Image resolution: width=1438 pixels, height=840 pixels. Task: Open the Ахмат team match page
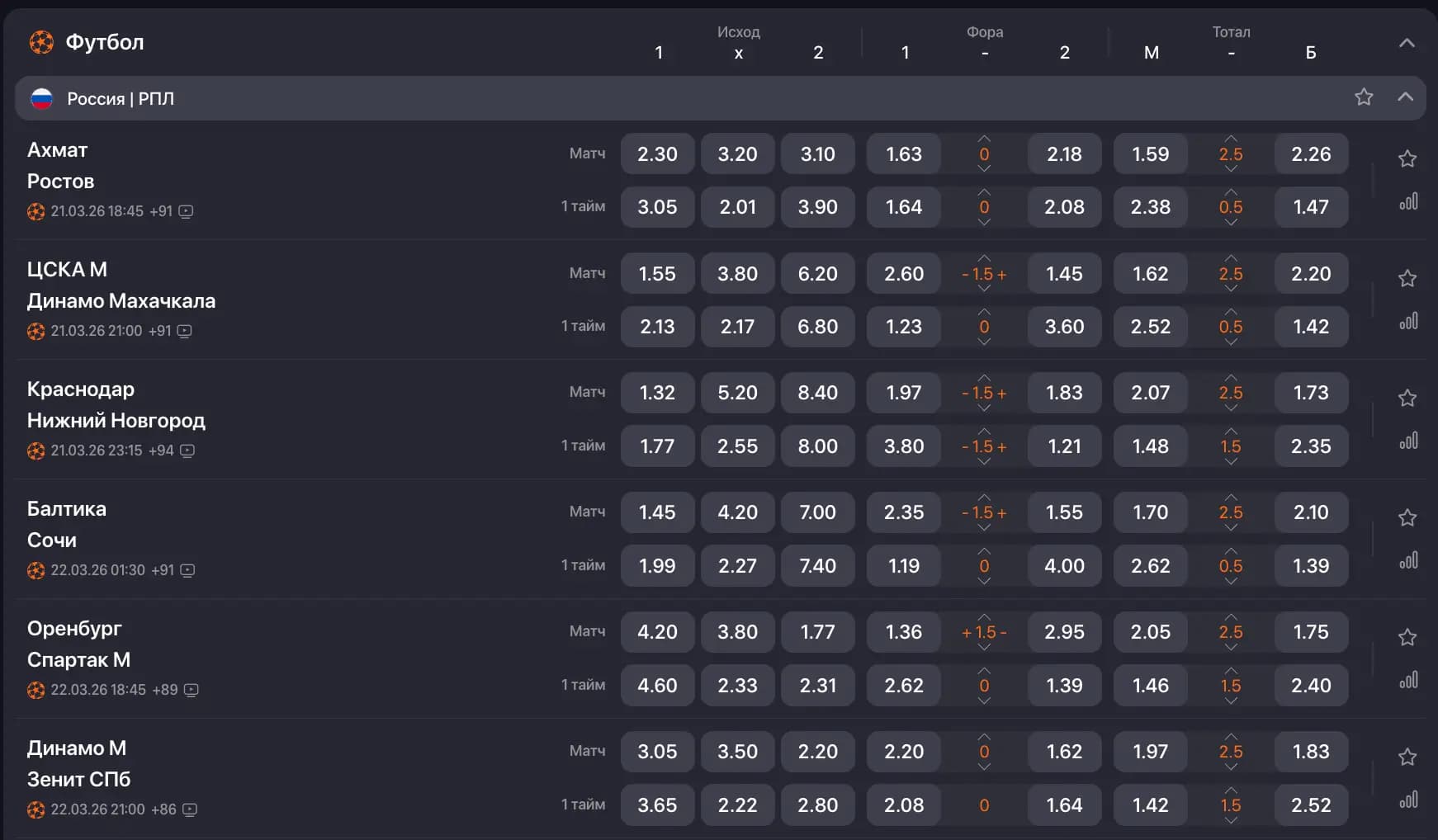tap(57, 150)
